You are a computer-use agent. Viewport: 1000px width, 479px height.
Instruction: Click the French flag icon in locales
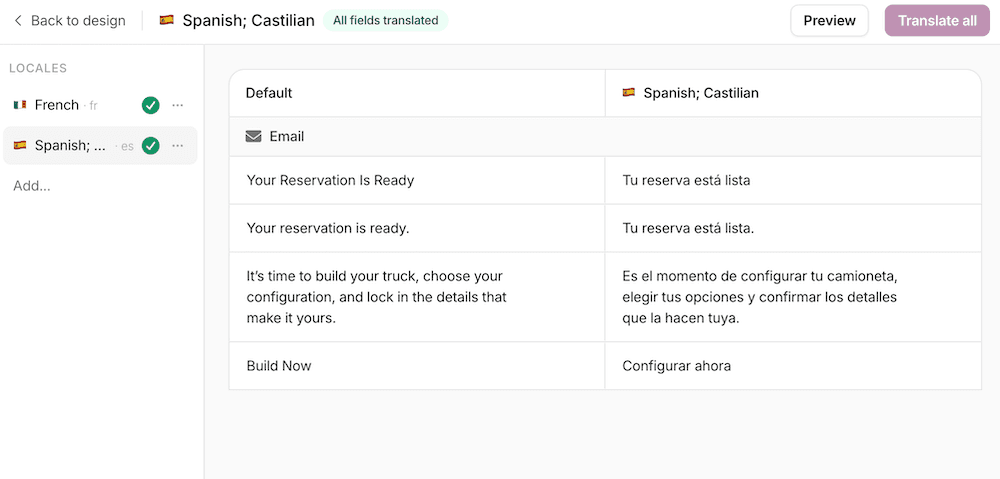pos(20,105)
